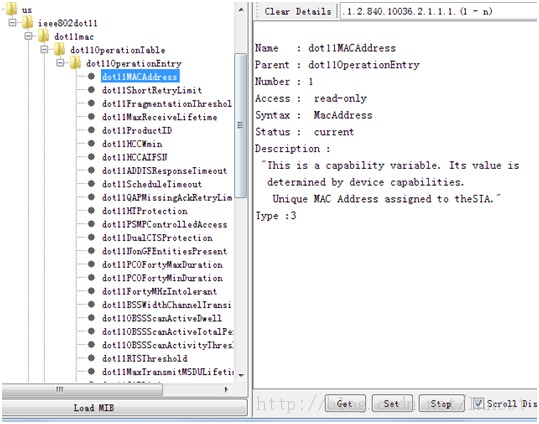The image size is (539, 424).
Task: Click the bullet icon beside dot11RTSThreshold
Action: point(91,358)
